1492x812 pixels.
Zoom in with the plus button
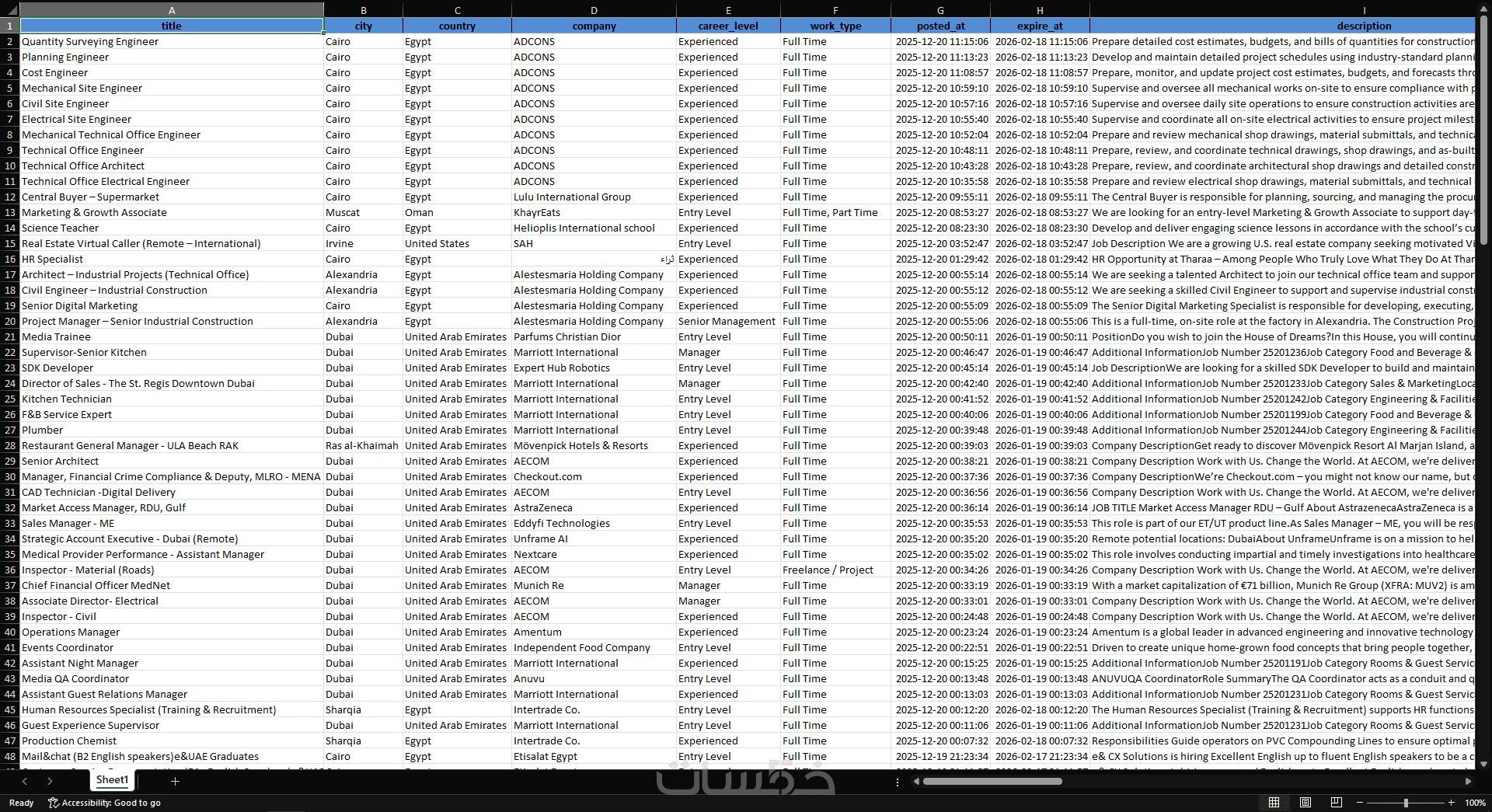(1451, 803)
